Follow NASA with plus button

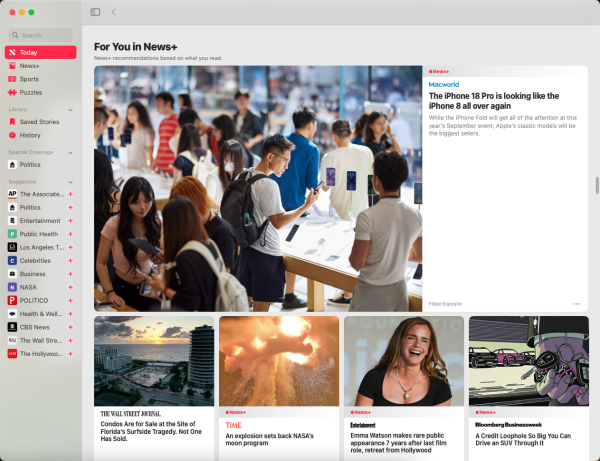(x=70, y=287)
